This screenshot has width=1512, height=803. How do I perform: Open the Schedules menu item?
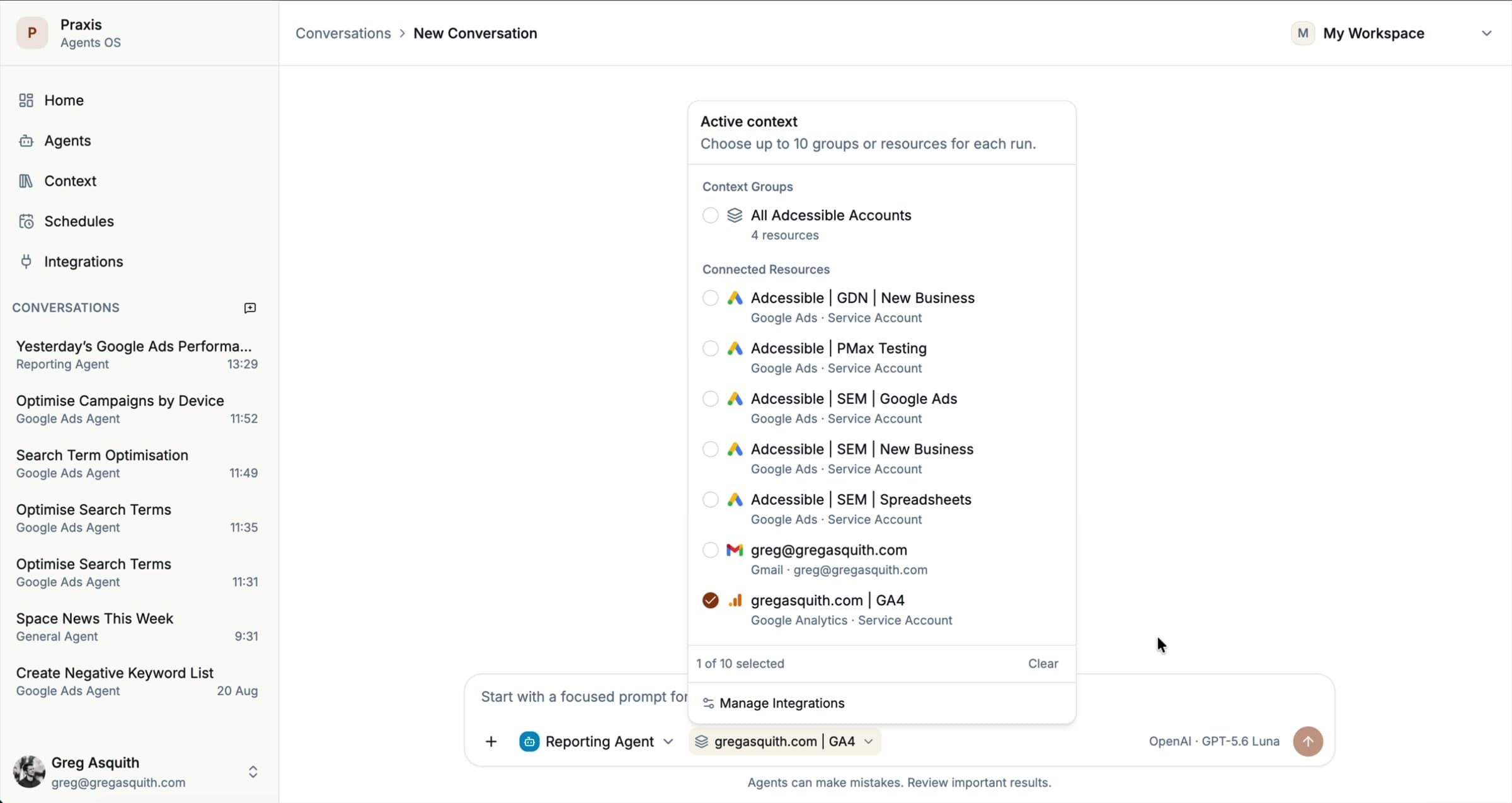click(139, 221)
